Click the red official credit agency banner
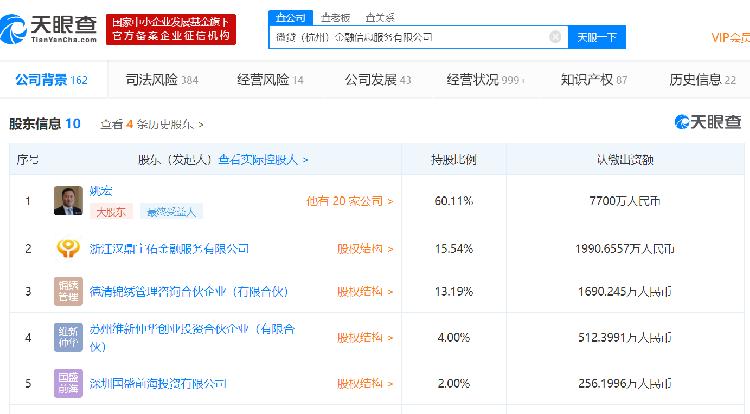Screen dimensions: 750x414 (170, 28)
